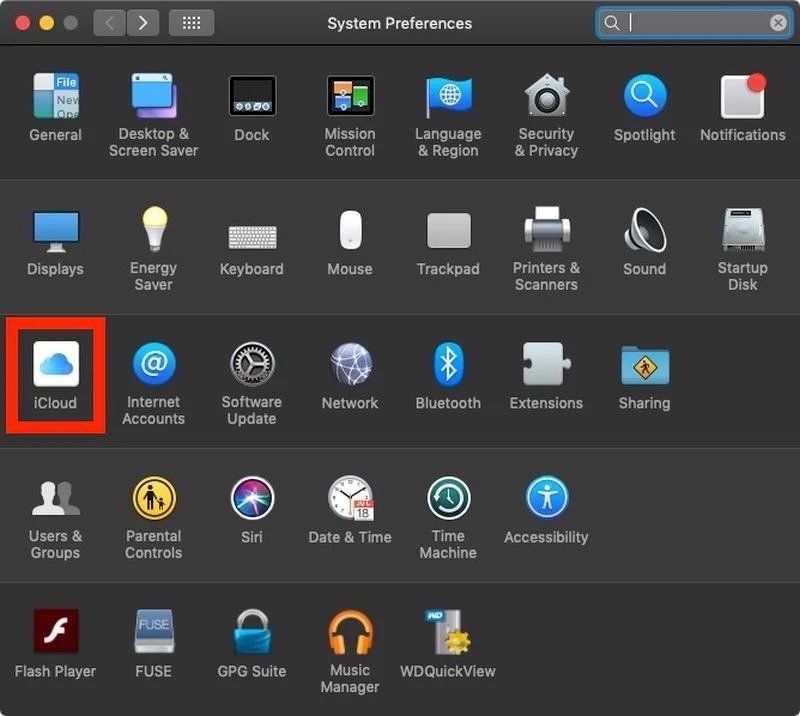Open the Spotlight settings pane
The height and width of the screenshot is (716, 800).
click(x=644, y=97)
